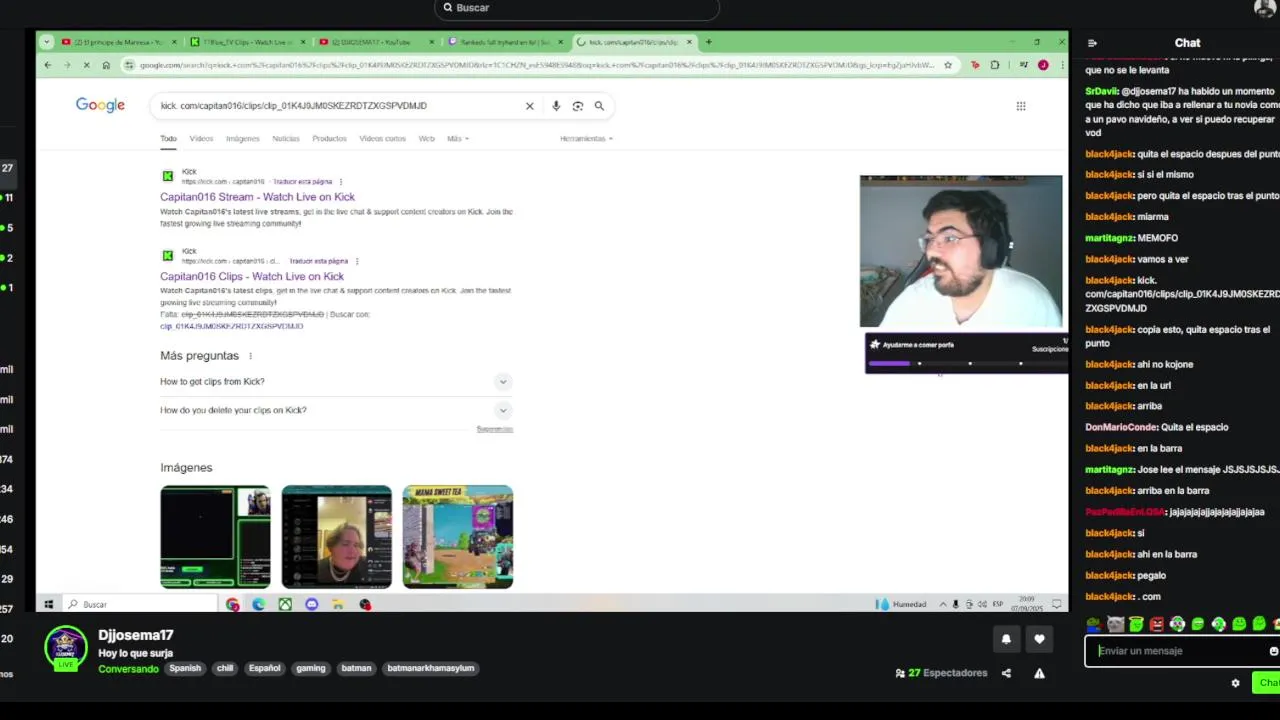
Task: Open Capitan016 Stream - Watch Live on Kick
Action: click(257, 197)
